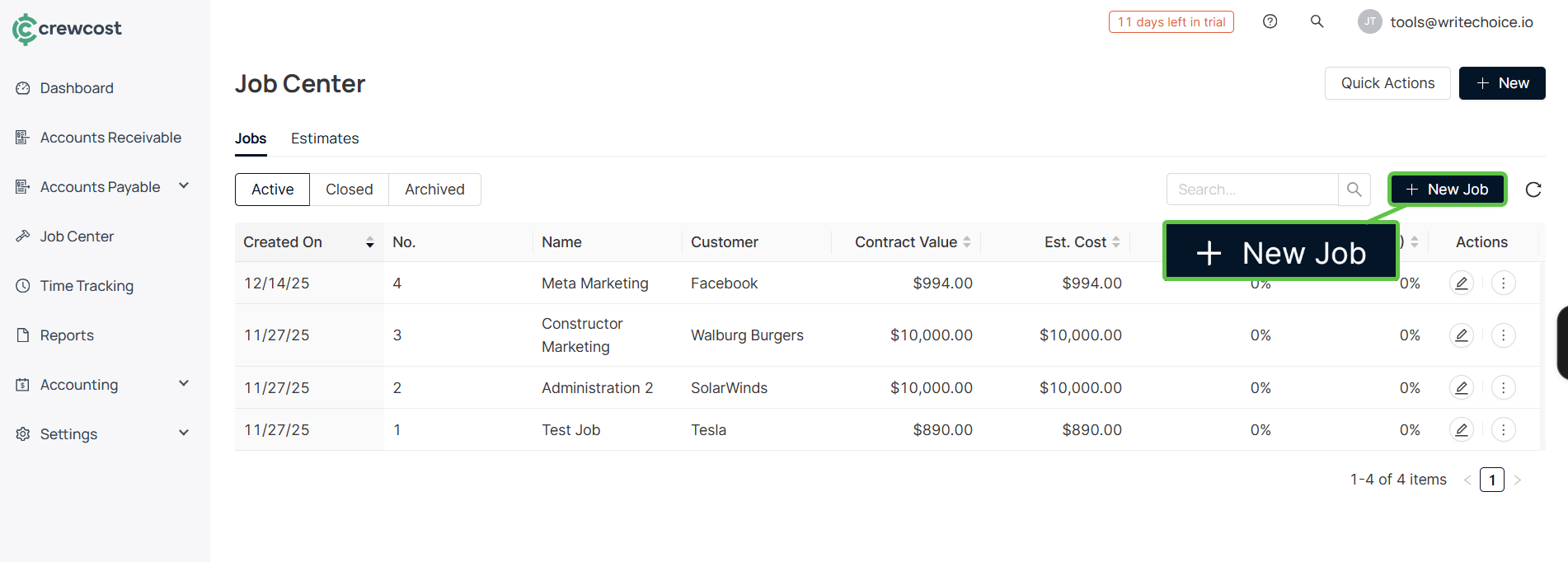Edit the Meta Marketing job

tap(1461, 283)
